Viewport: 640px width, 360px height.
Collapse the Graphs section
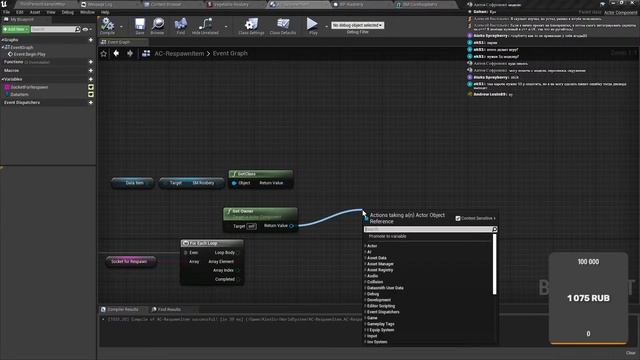click(x=2, y=40)
